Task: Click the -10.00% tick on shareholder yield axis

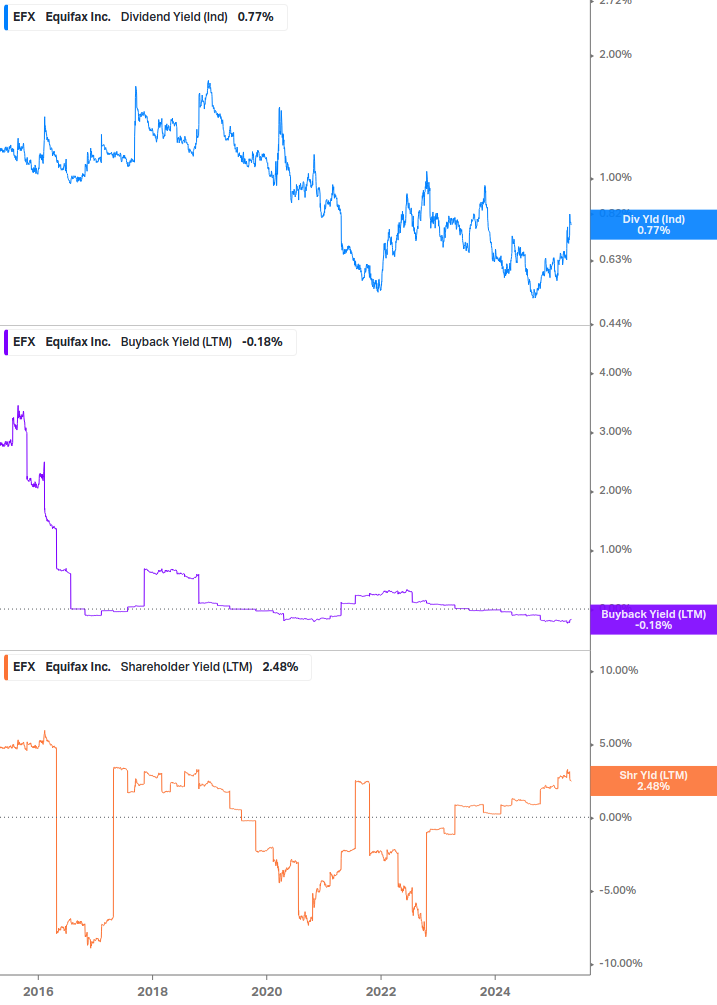Action: (x=620, y=963)
